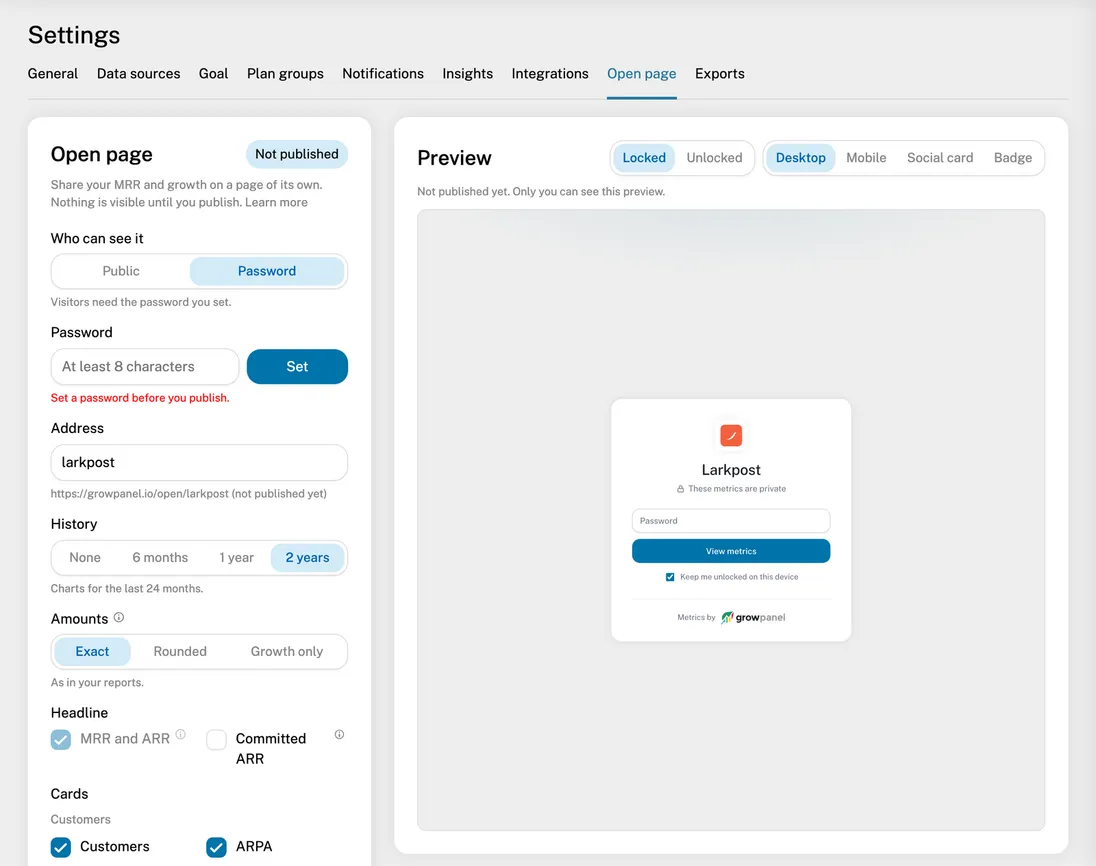Click the Not published status badge

pos(296,154)
